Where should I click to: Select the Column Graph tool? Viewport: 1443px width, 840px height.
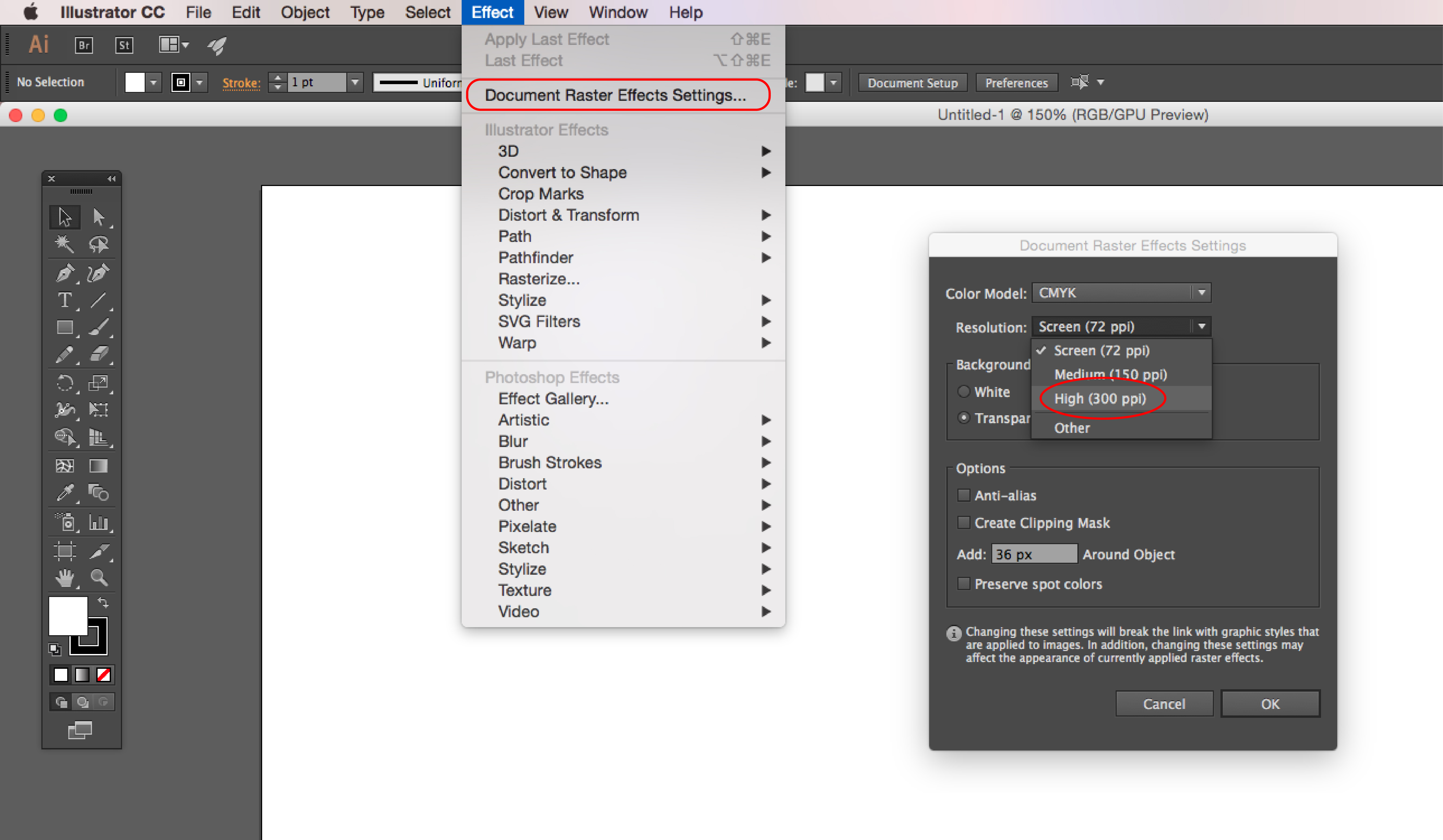98,522
